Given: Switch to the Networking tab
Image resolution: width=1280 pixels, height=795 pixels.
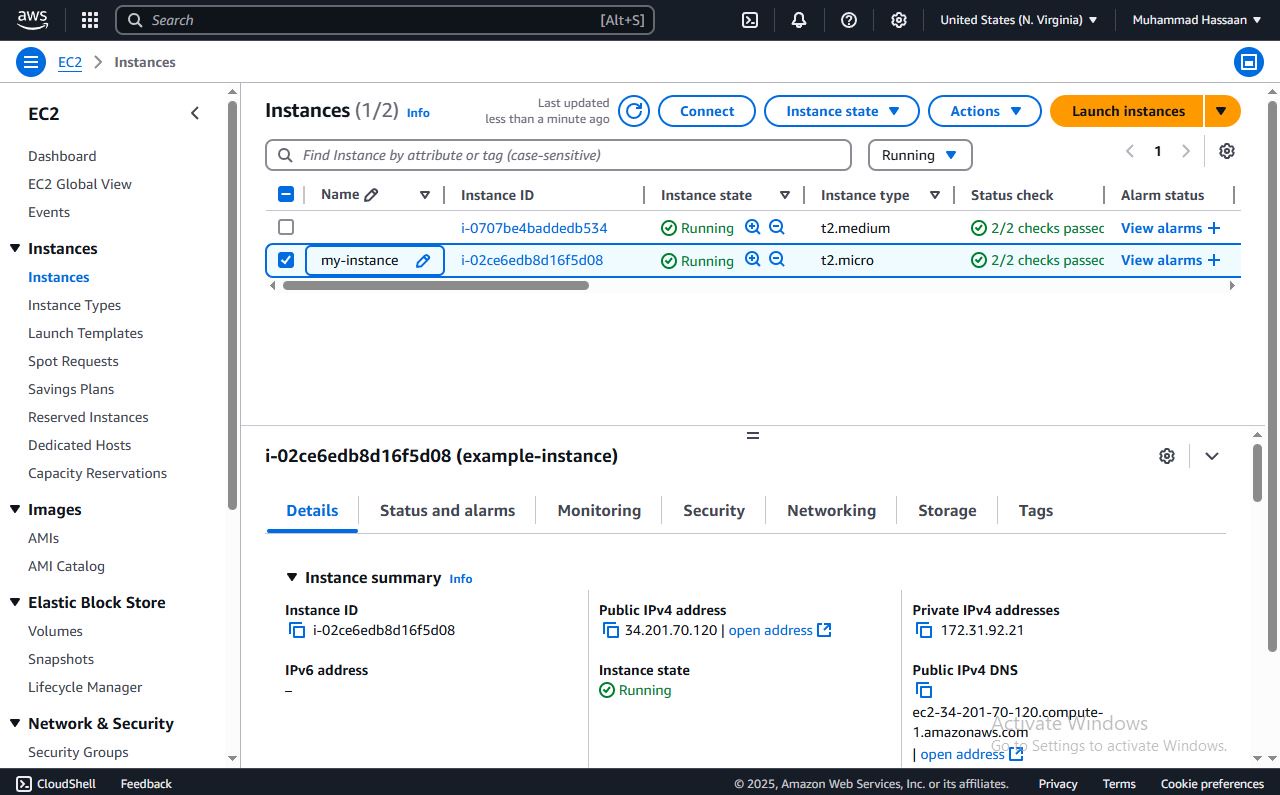Looking at the screenshot, I should 831,510.
